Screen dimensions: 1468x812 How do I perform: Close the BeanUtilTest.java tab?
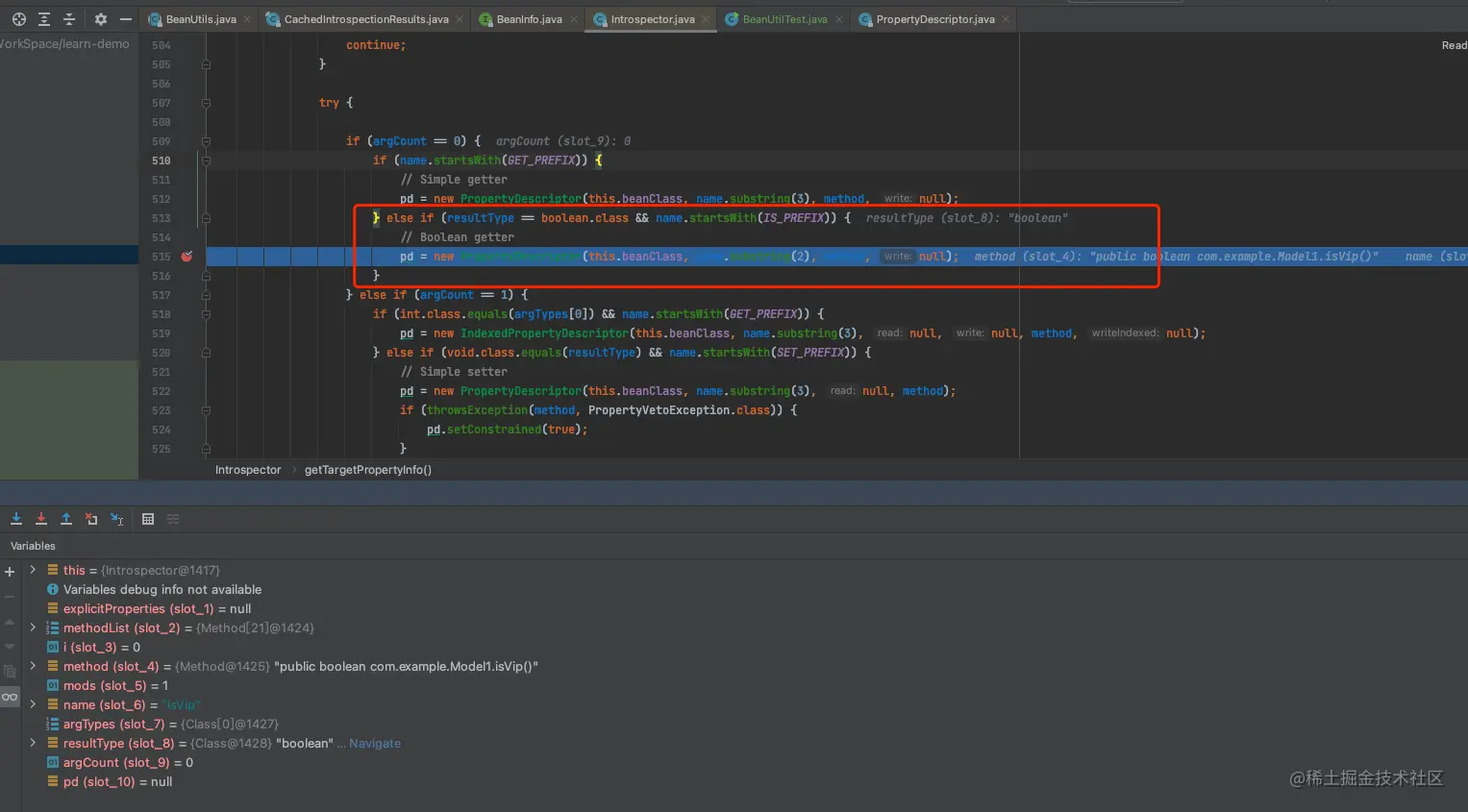pos(839,19)
